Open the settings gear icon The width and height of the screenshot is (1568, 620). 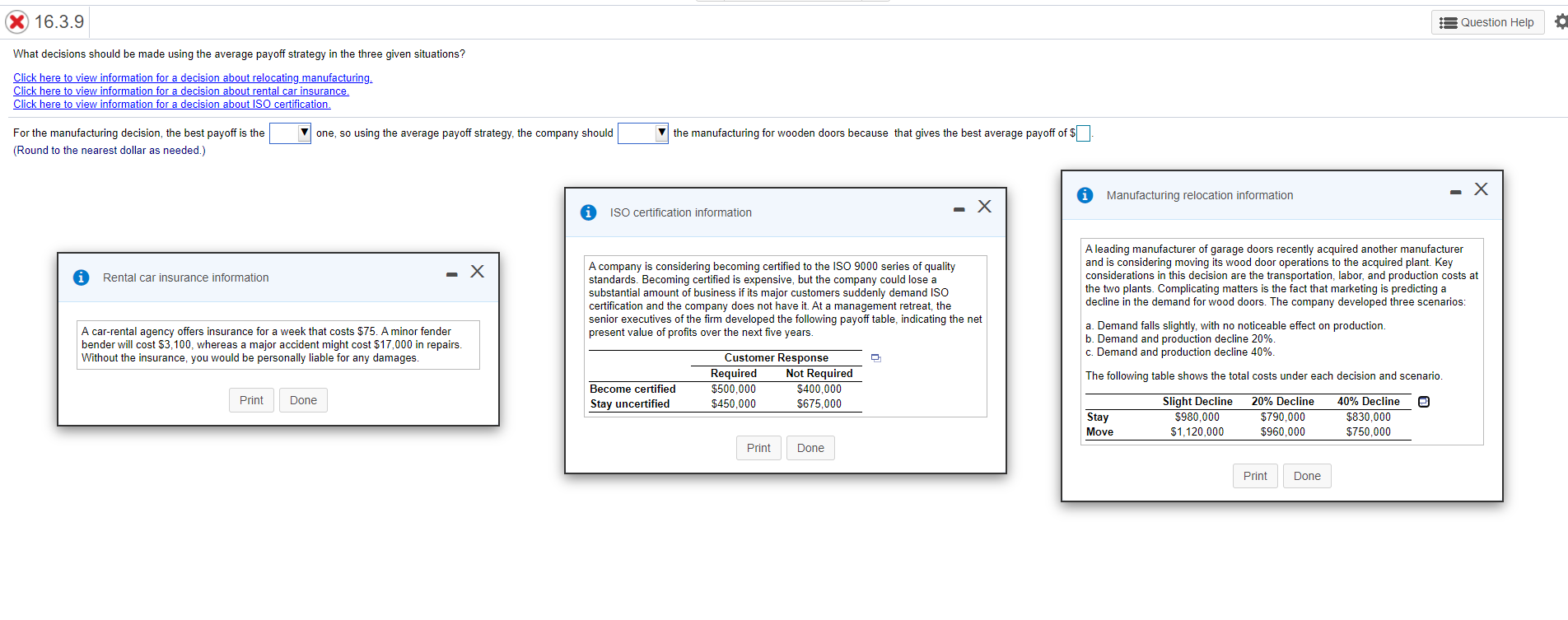(x=1561, y=21)
